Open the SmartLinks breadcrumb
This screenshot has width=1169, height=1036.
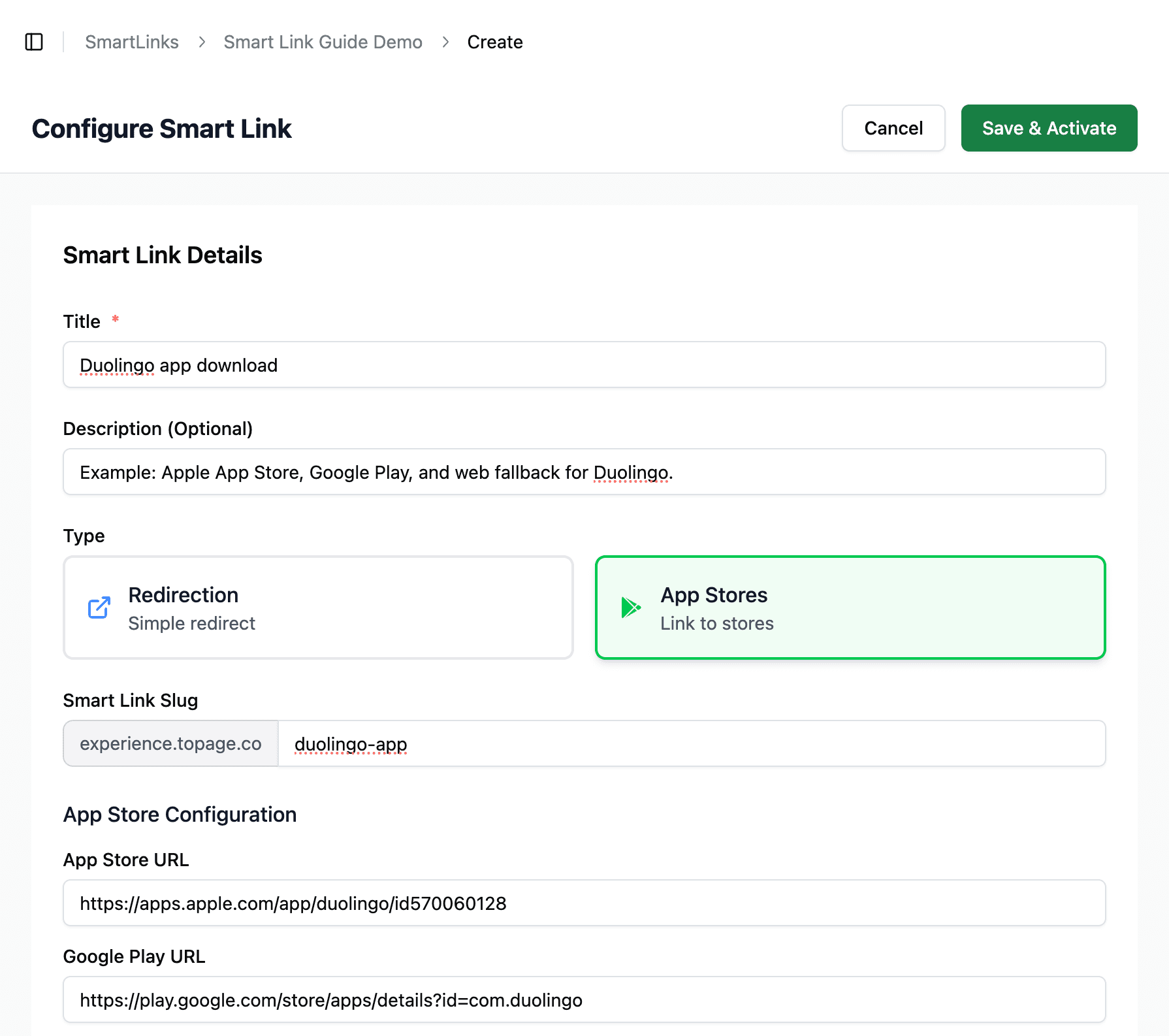[x=132, y=42]
